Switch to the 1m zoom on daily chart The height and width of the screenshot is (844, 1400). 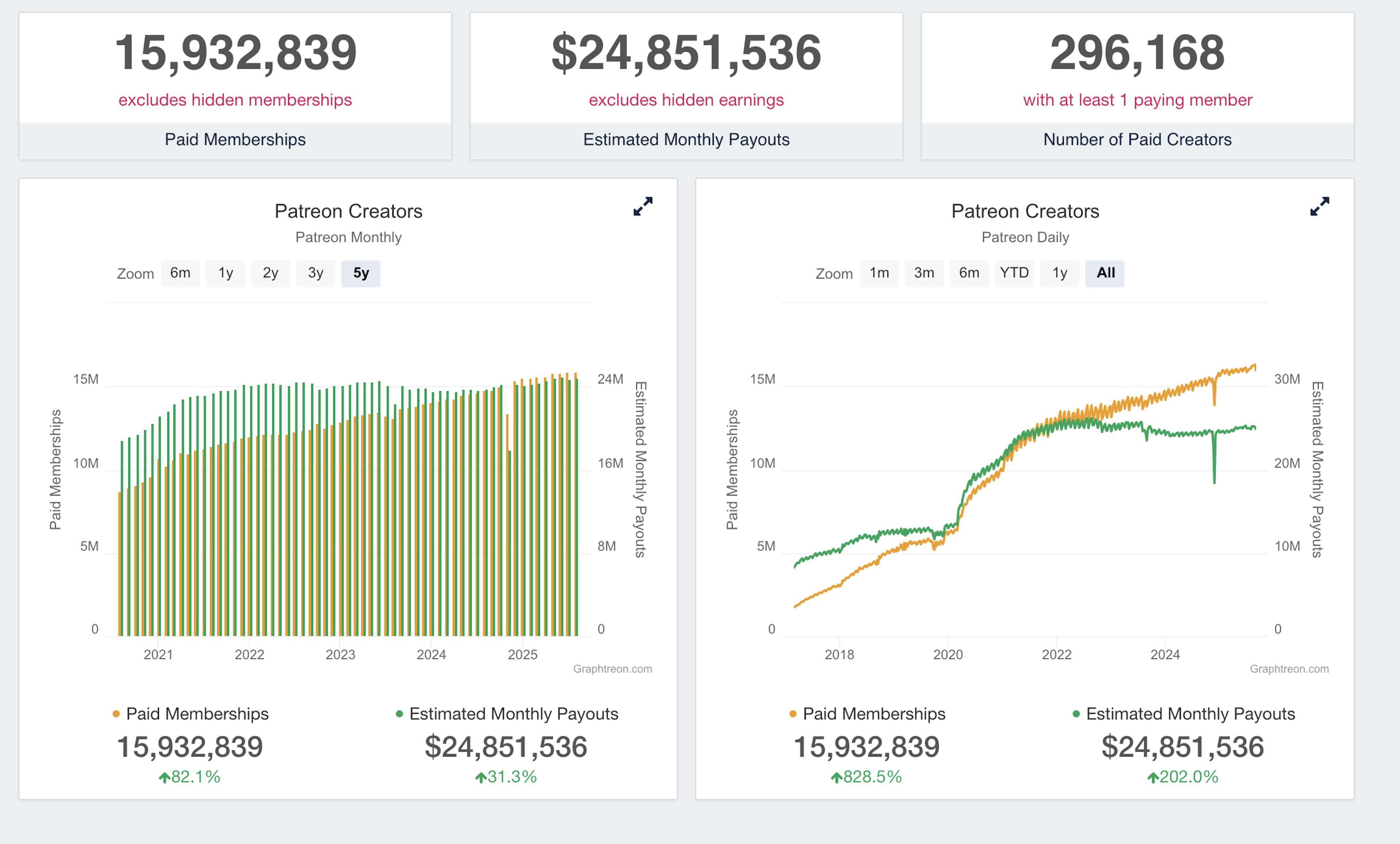tap(879, 273)
